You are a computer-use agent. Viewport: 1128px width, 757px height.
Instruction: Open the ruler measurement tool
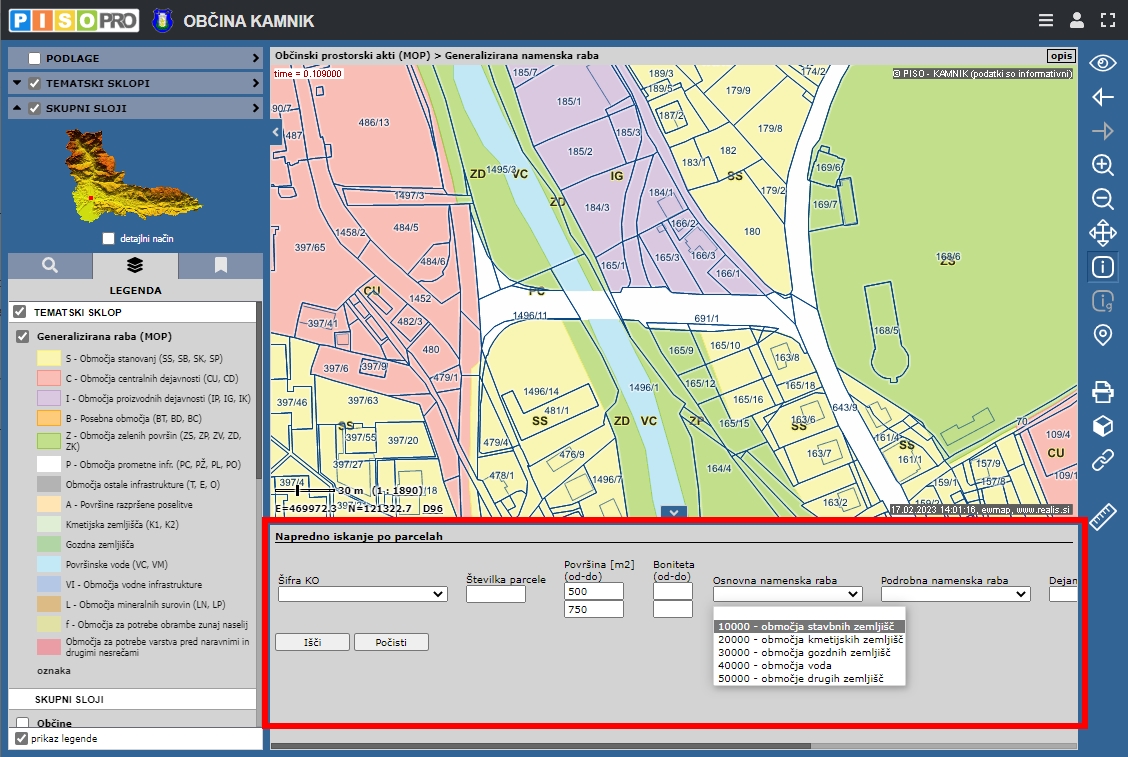(x=1102, y=517)
